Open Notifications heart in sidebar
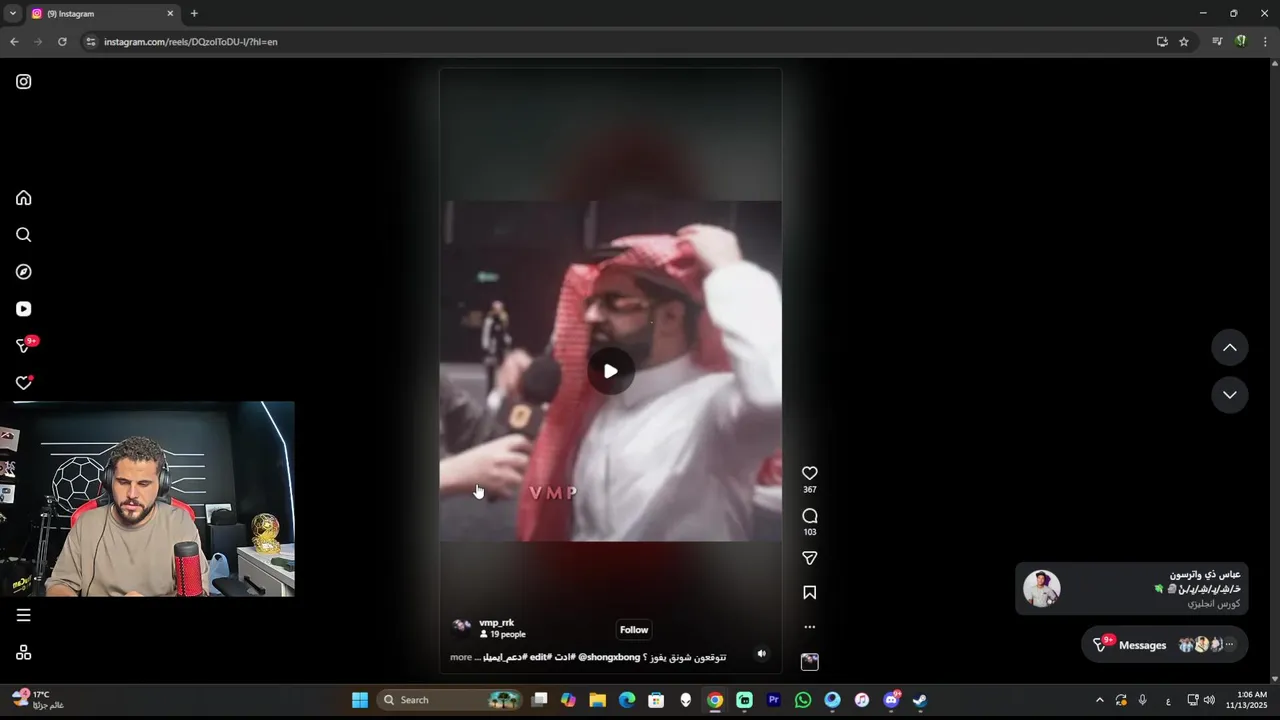This screenshot has width=1280, height=720. [x=25, y=382]
